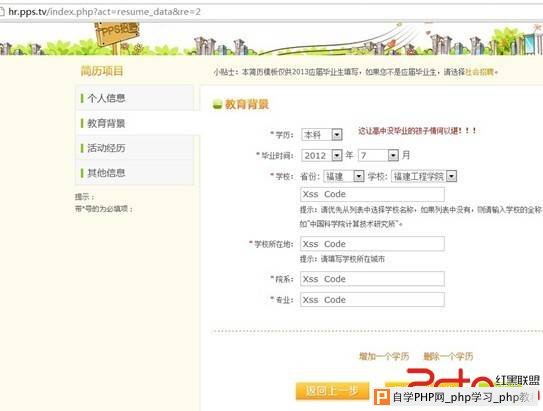Expand the graduation year dropdown showing 2012

click(322, 155)
